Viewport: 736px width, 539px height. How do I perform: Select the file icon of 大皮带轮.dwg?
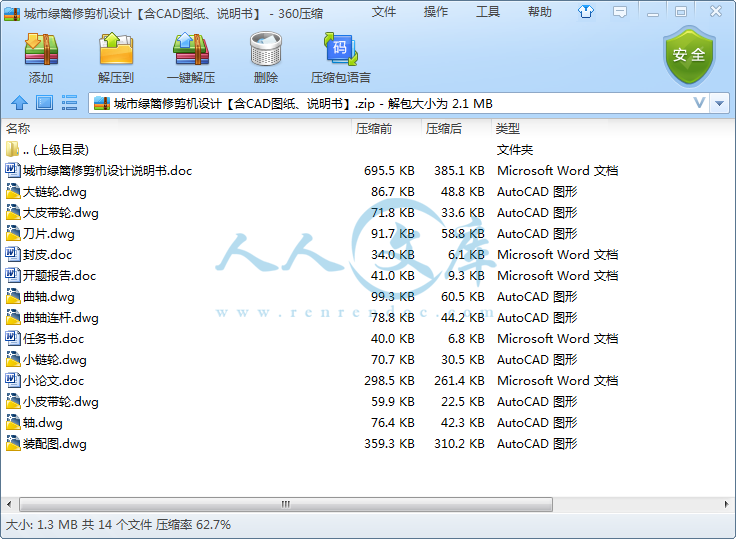pos(13,212)
